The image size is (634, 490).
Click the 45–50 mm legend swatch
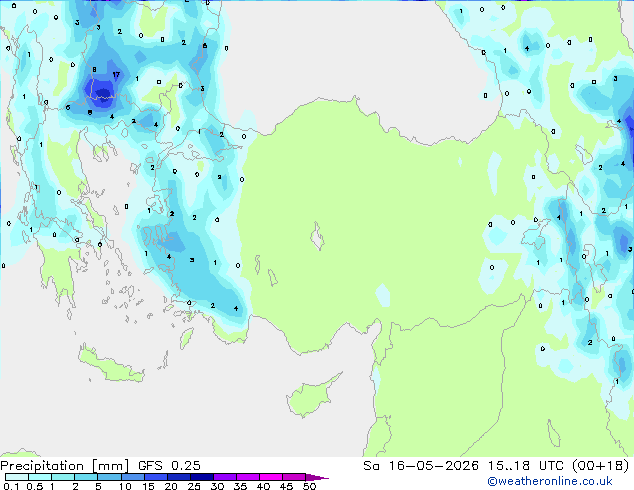[x=294, y=477]
